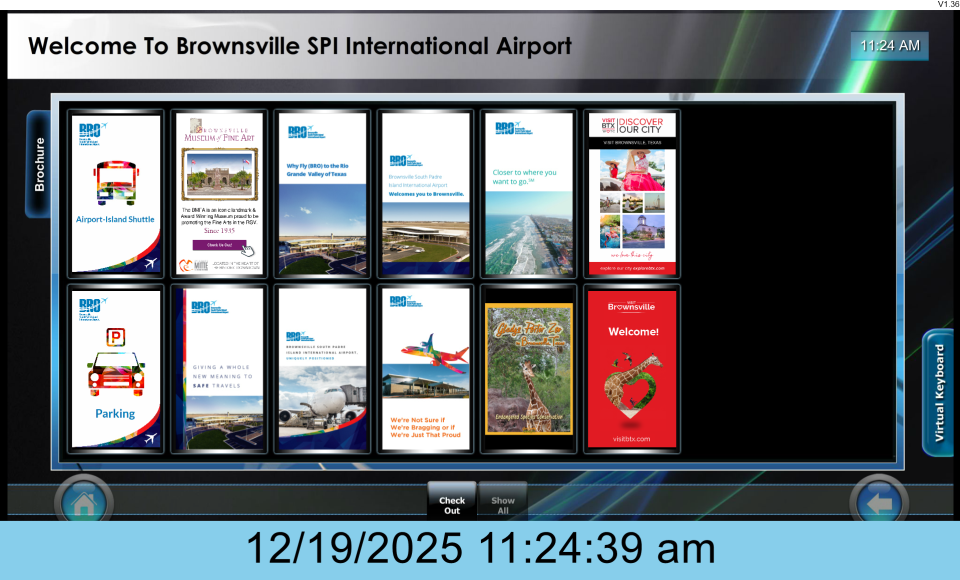The height and width of the screenshot is (580, 960).
Task: Open the Discover Our City brochure
Action: pyautogui.click(x=632, y=193)
